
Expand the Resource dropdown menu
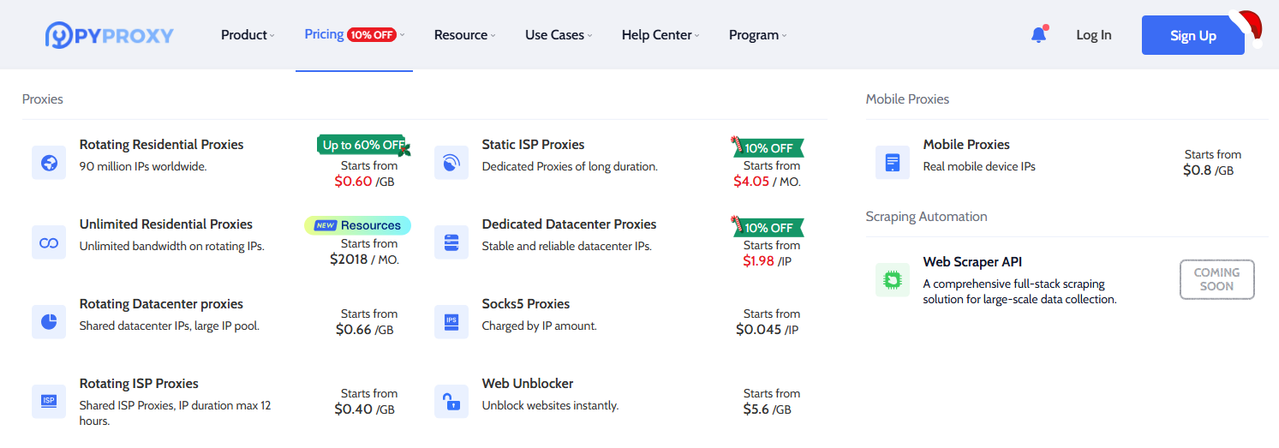(464, 35)
